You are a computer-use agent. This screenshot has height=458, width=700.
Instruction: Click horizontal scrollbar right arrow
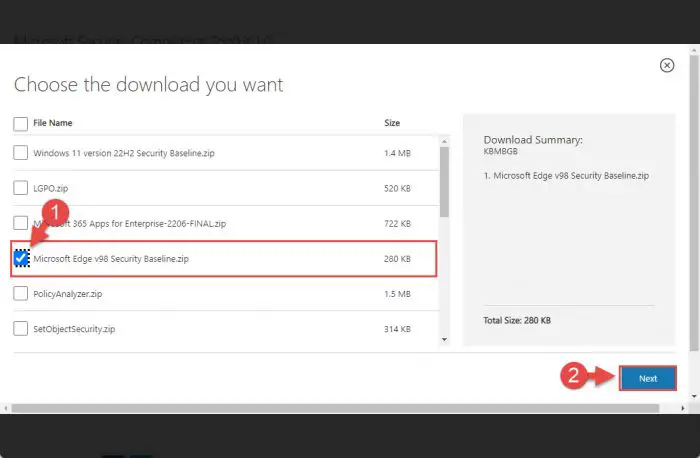(683, 408)
